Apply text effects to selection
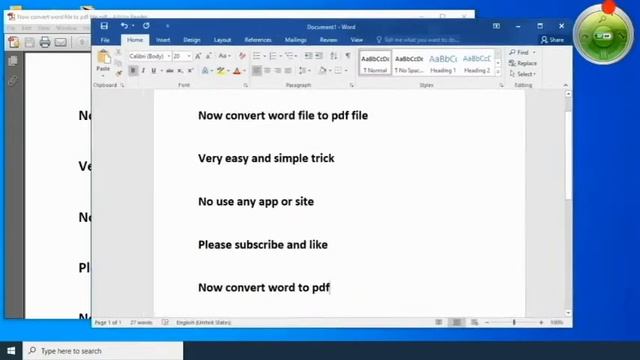Viewport: 640px width, 360px height. (205, 71)
